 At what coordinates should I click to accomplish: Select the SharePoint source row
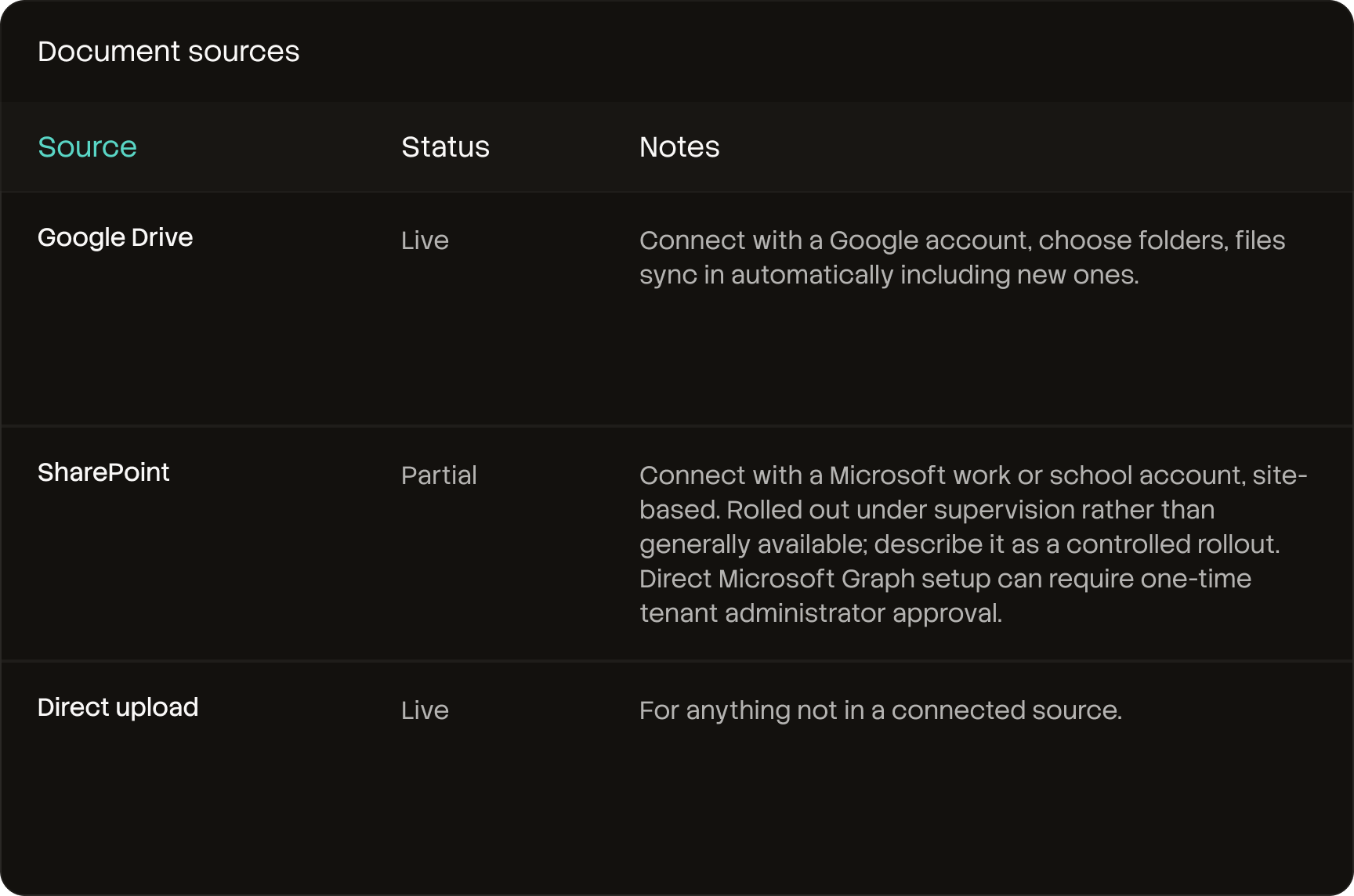pos(677,544)
